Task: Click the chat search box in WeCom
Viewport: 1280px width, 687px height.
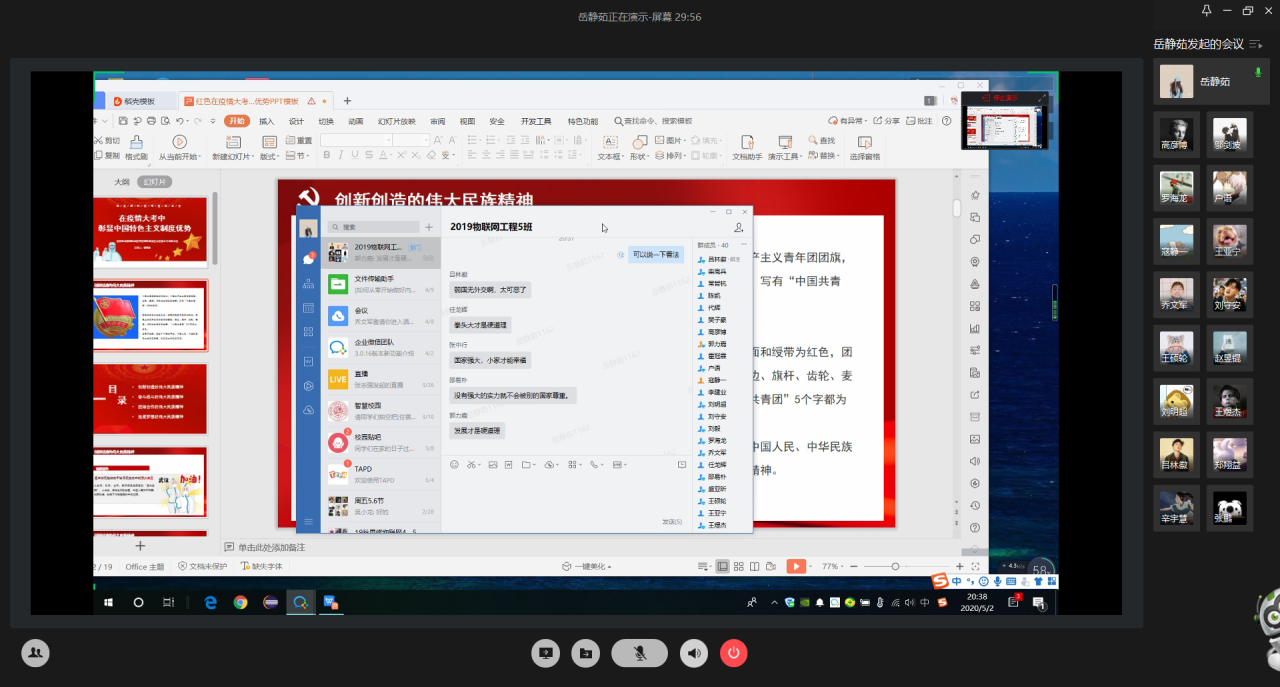Action: pyautogui.click(x=374, y=227)
